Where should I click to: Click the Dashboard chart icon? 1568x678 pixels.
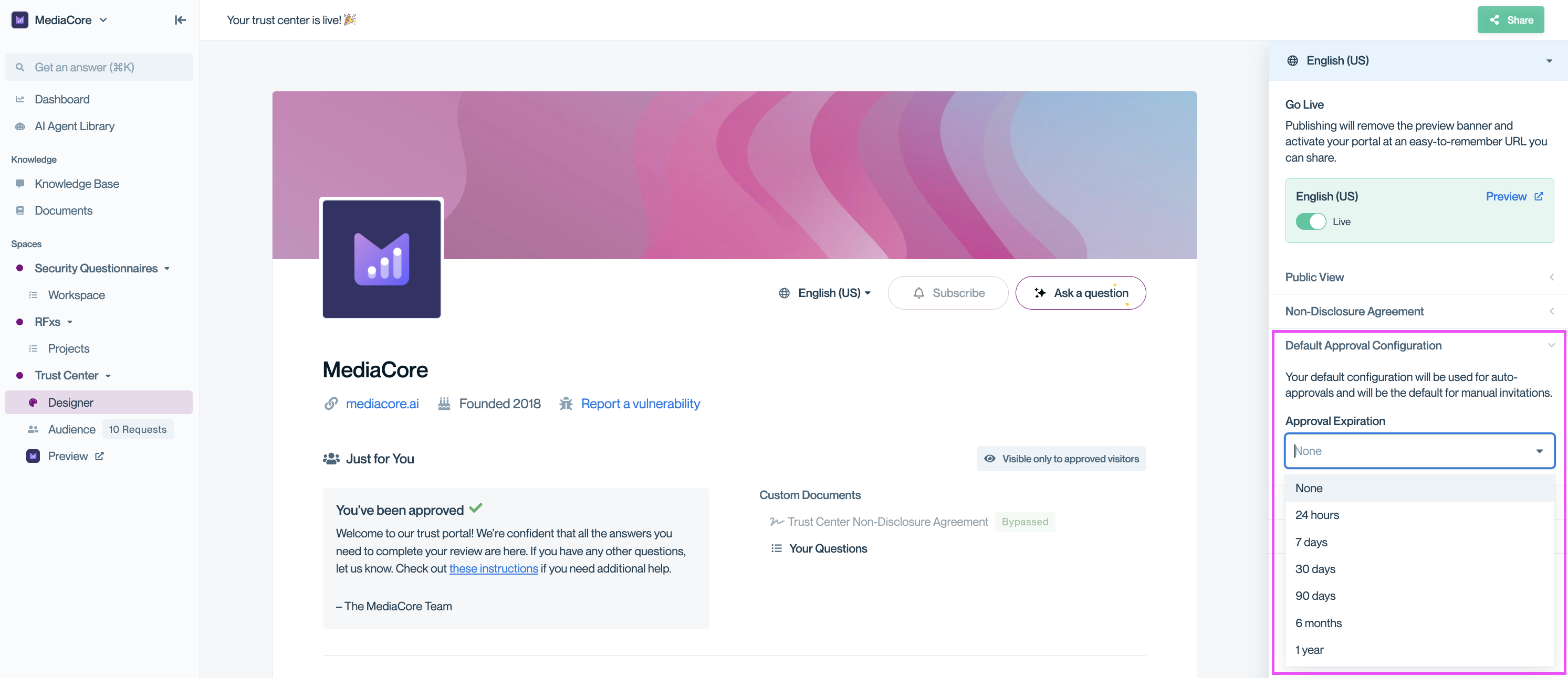20,99
